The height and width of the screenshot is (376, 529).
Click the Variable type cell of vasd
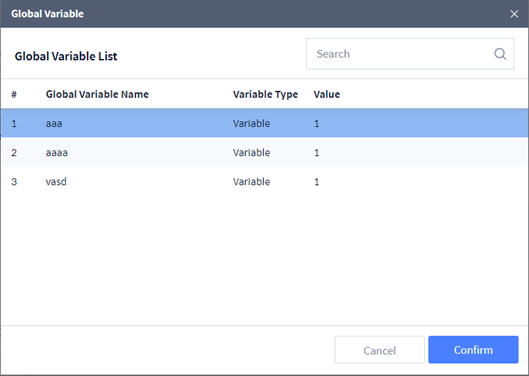[x=251, y=182]
